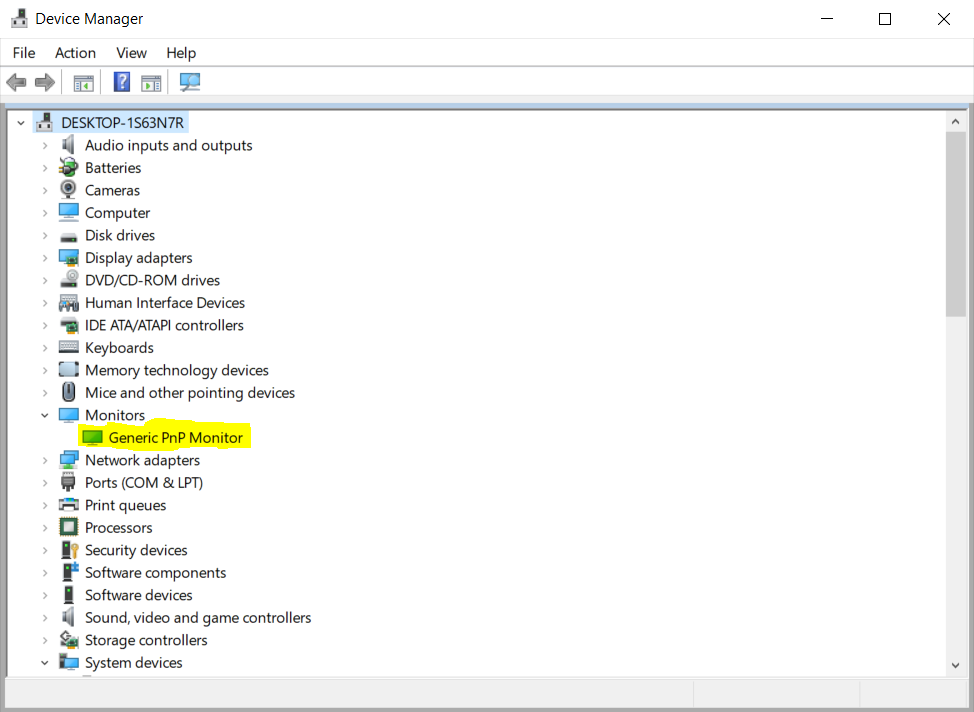The height and width of the screenshot is (712, 974).
Task: Expand the Display adapters node
Action: click(45, 258)
